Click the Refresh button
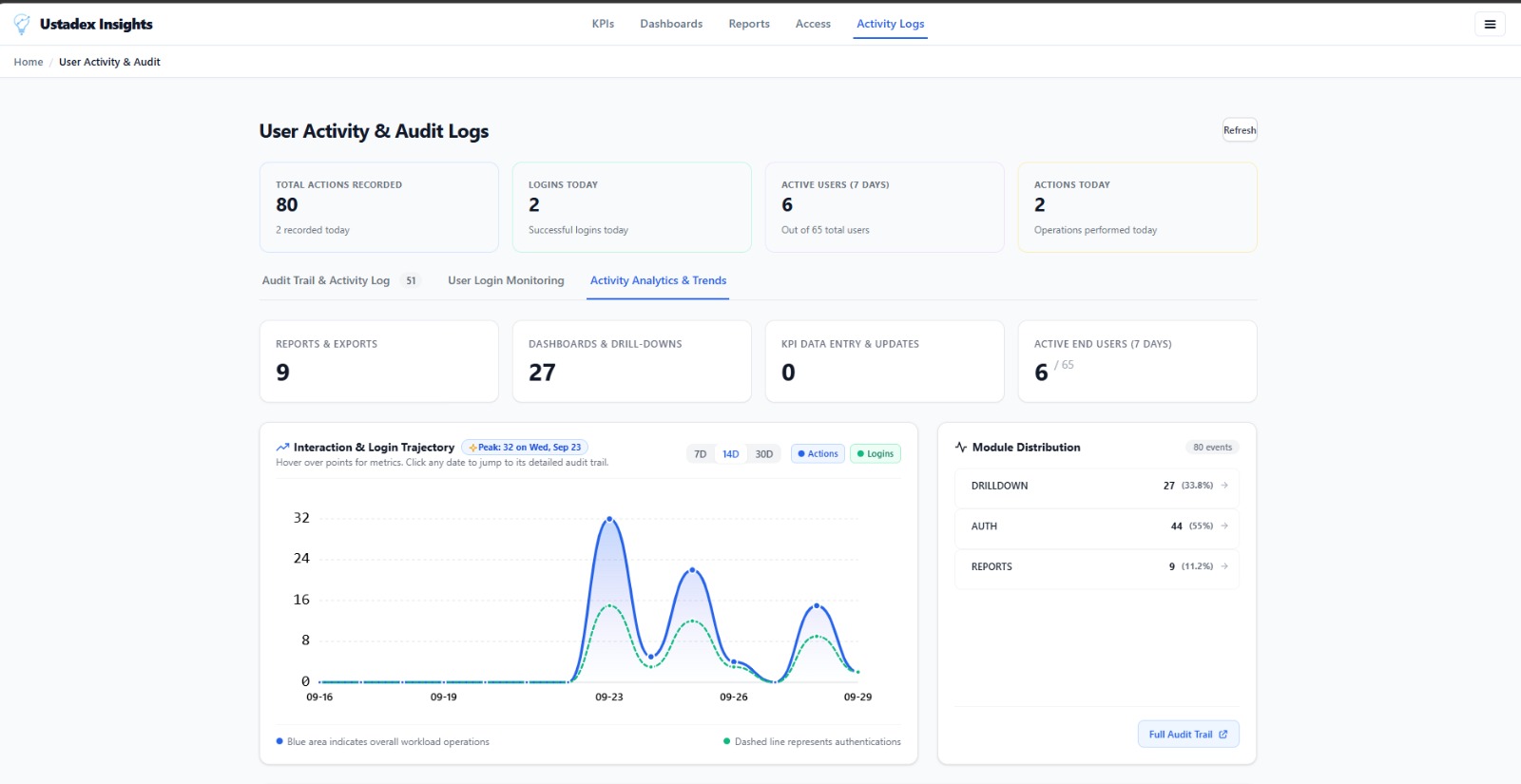The width and height of the screenshot is (1521, 784). pyautogui.click(x=1240, y=130)
